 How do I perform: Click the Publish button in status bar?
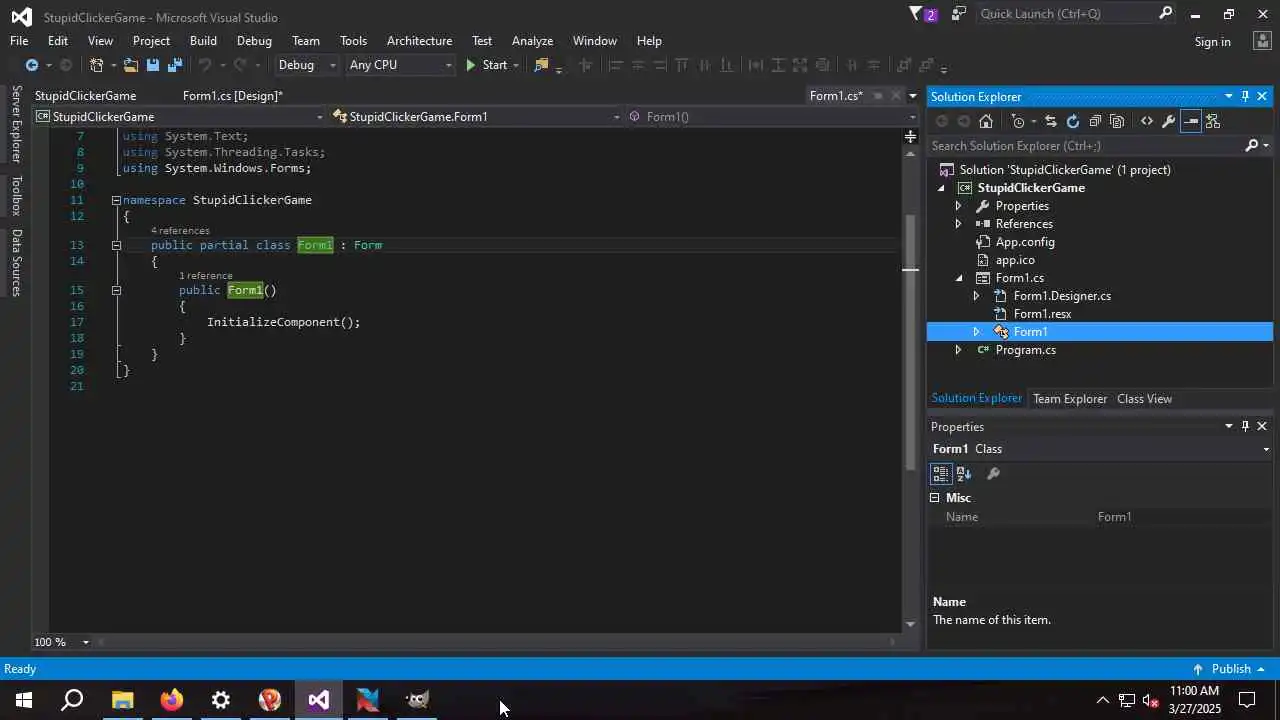point(1229,669)
